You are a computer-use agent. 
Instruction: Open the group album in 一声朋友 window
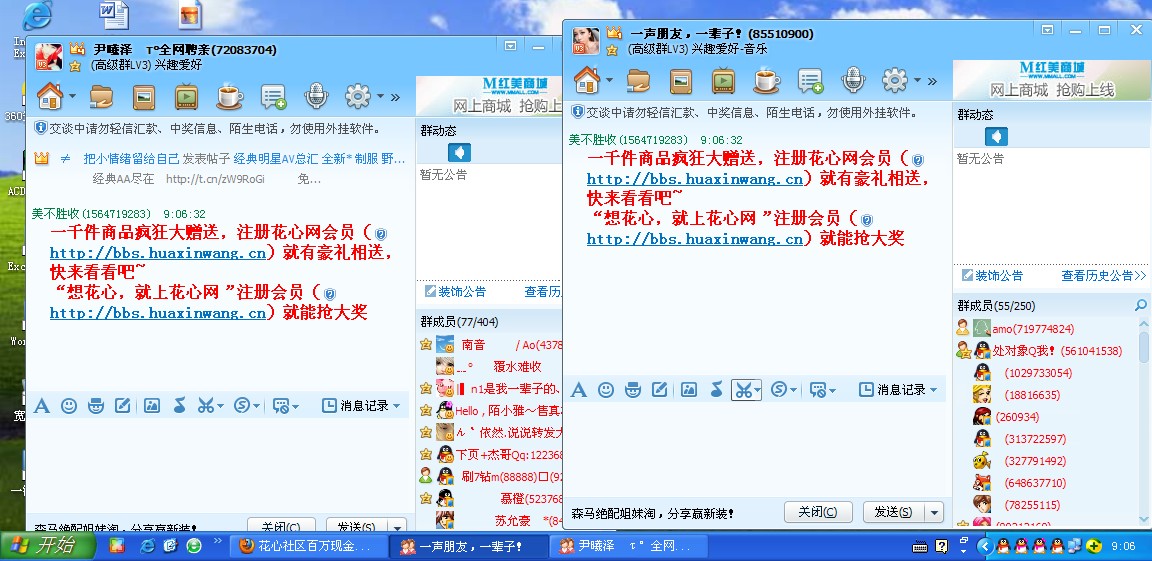pyautogui.click(x=680, y=81)
